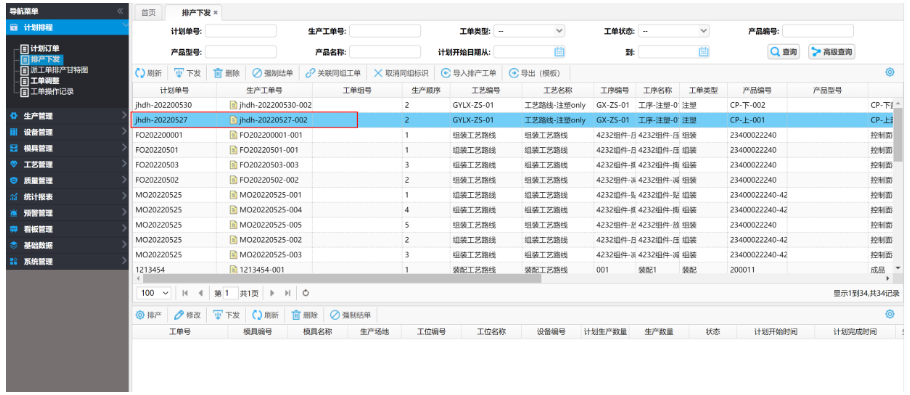The width and height of the screenshot is (910, 395).
Task: Go to previous page in pagination
Action: click(x=201, y=293)
